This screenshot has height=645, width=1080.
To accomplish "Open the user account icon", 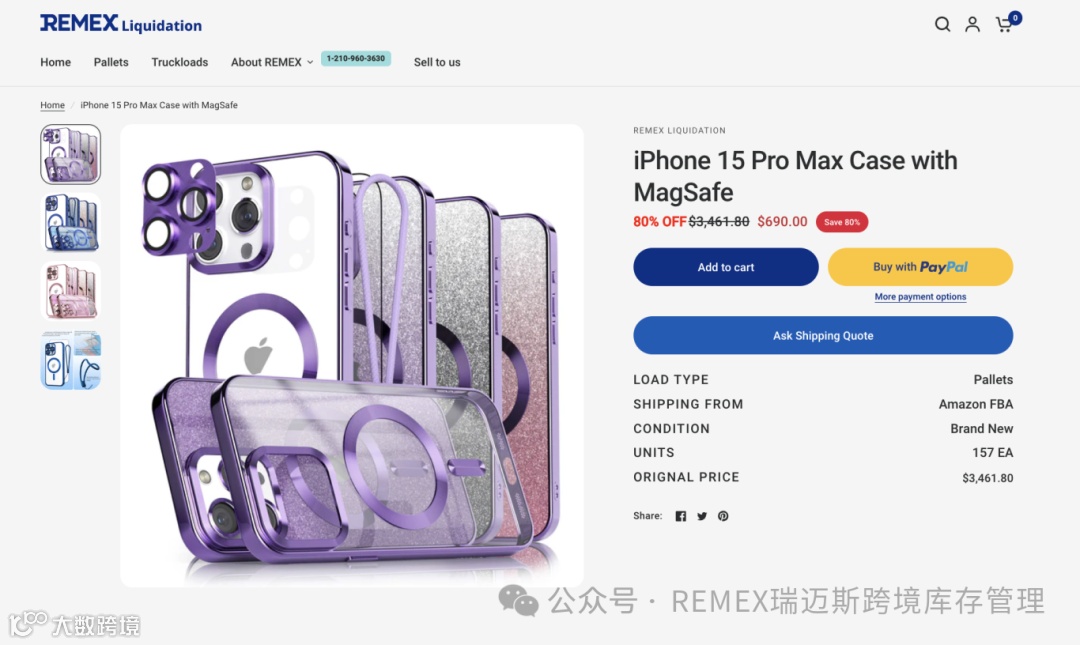I will 972,25.
